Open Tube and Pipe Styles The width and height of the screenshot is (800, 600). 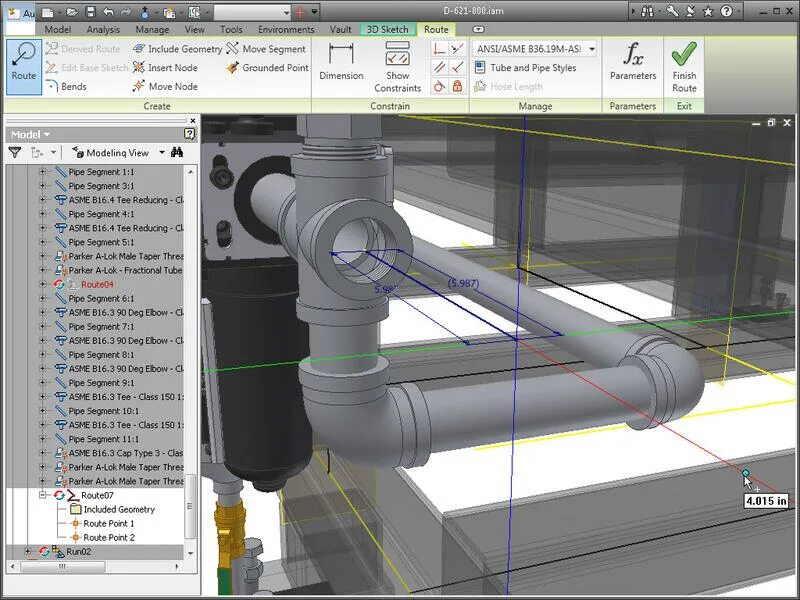tap(526, 67)
